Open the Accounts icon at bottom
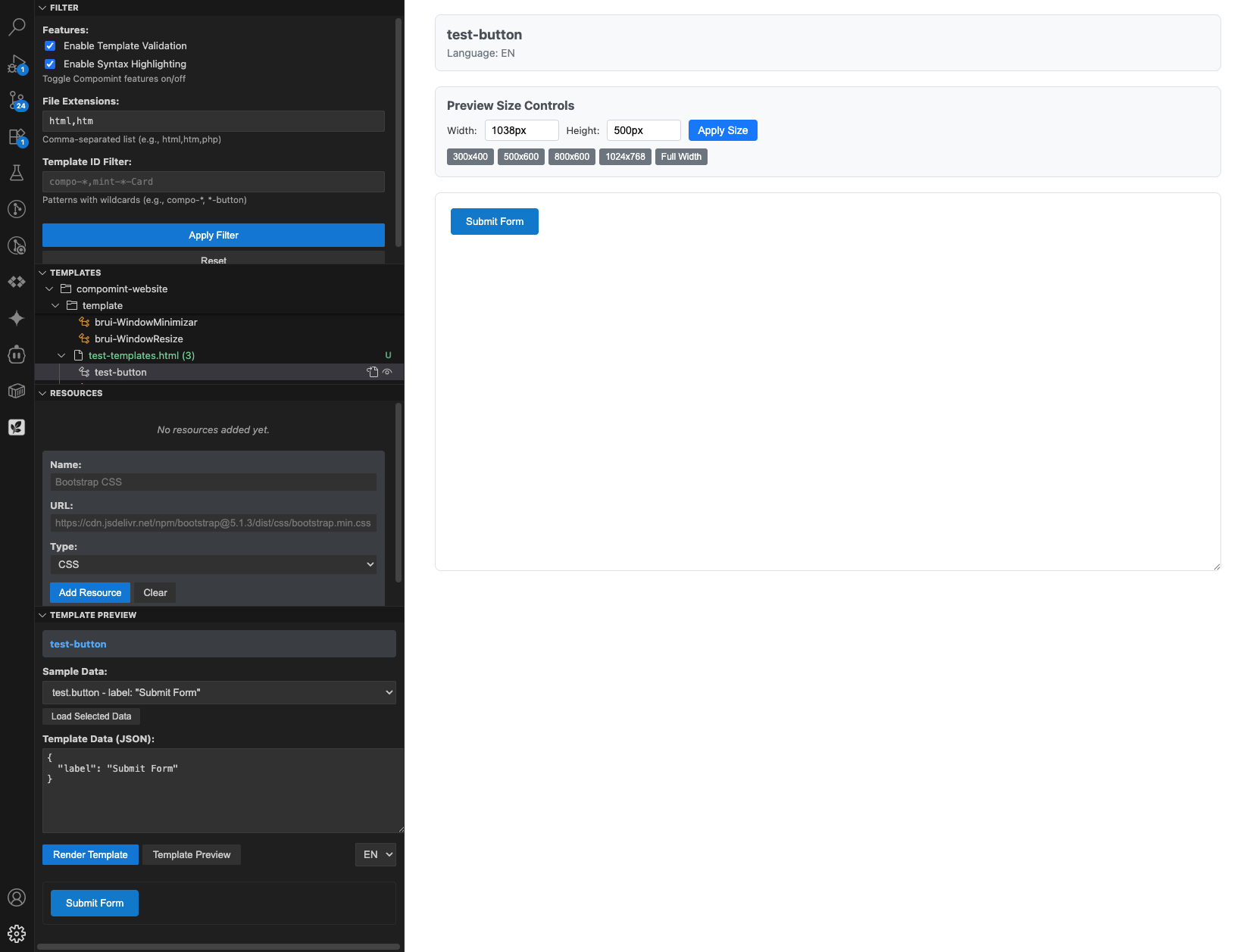Screen dimensions: 1250x952 point(17,897)
